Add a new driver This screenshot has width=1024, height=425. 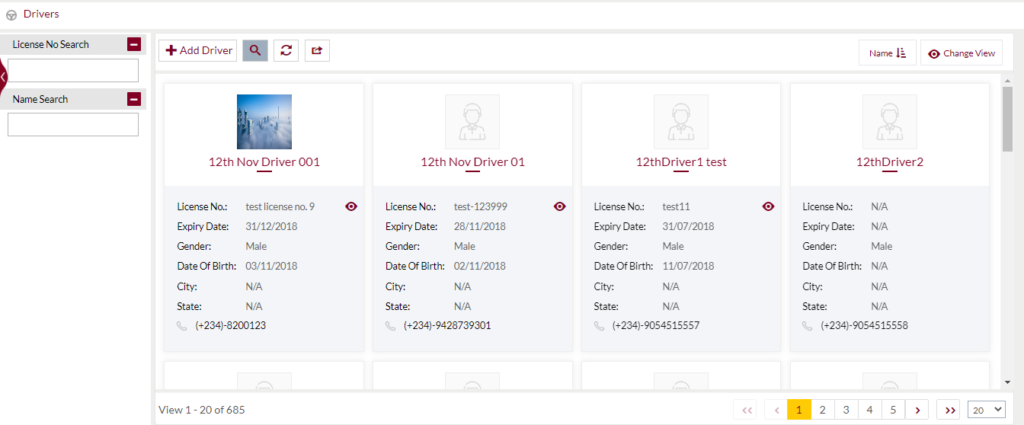pyautogui.click(x=198, y=50)
